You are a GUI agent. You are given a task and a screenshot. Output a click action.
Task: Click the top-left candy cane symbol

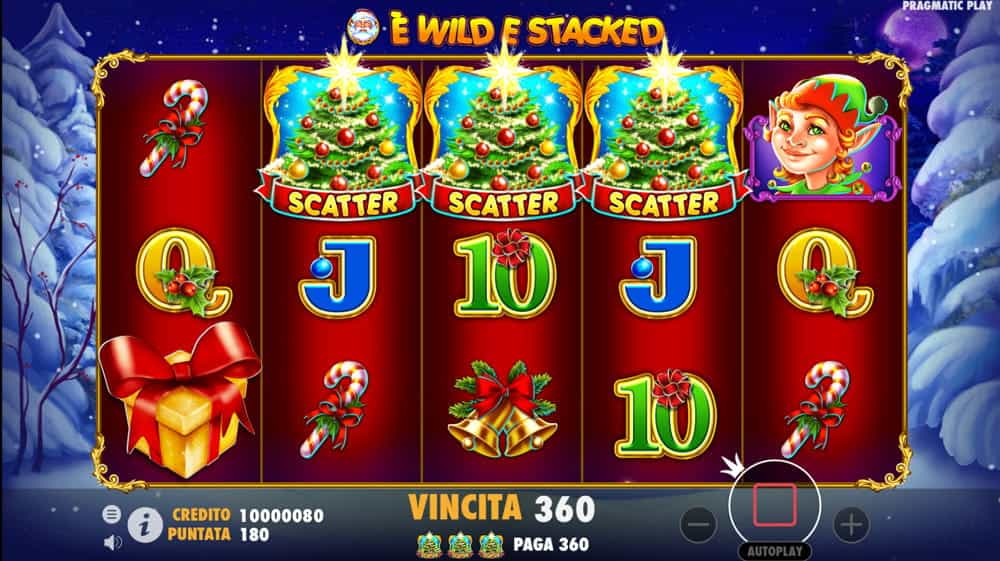coord(175,128)
